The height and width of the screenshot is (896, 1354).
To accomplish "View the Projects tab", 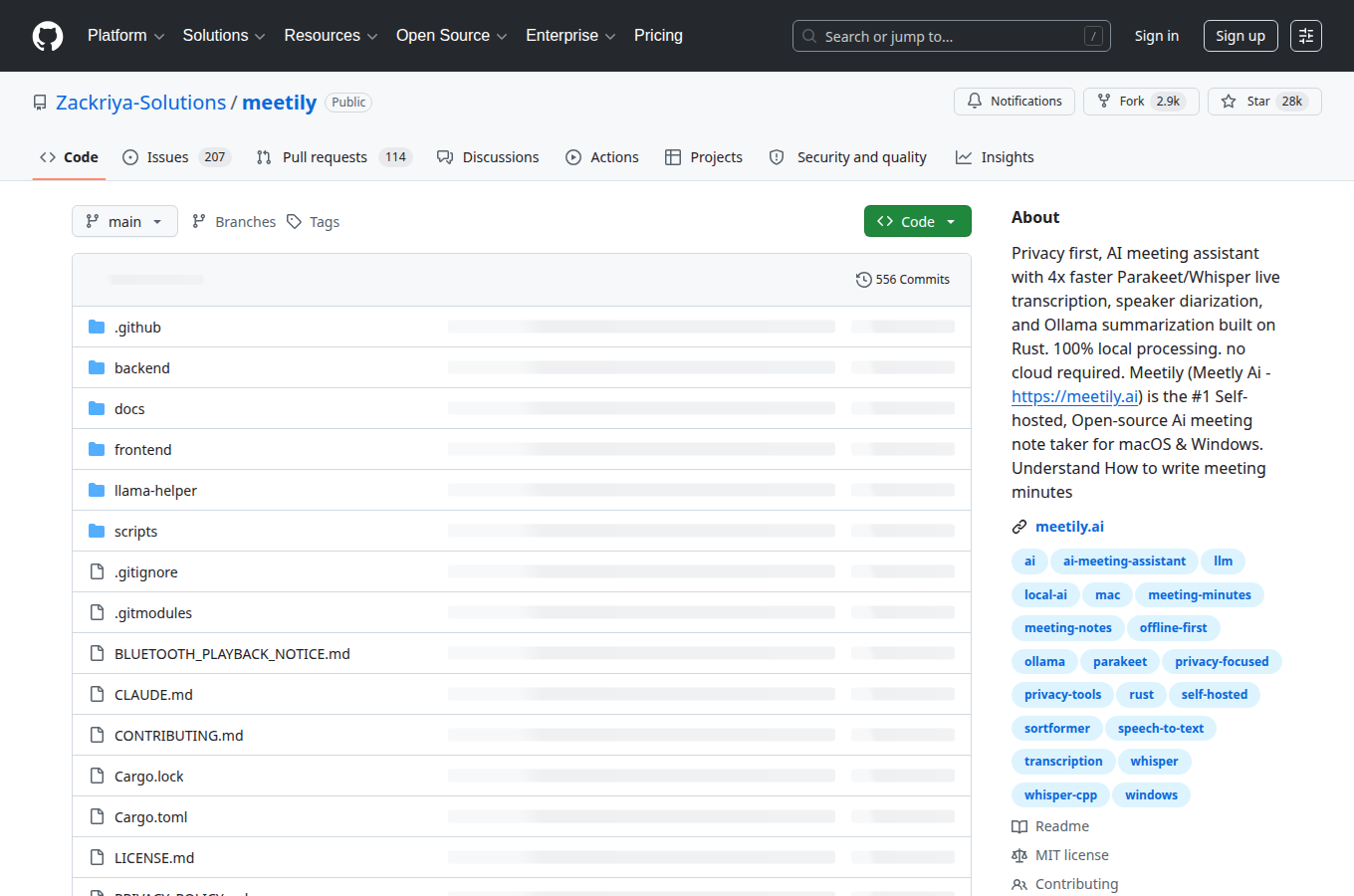I will coord(704,157).
